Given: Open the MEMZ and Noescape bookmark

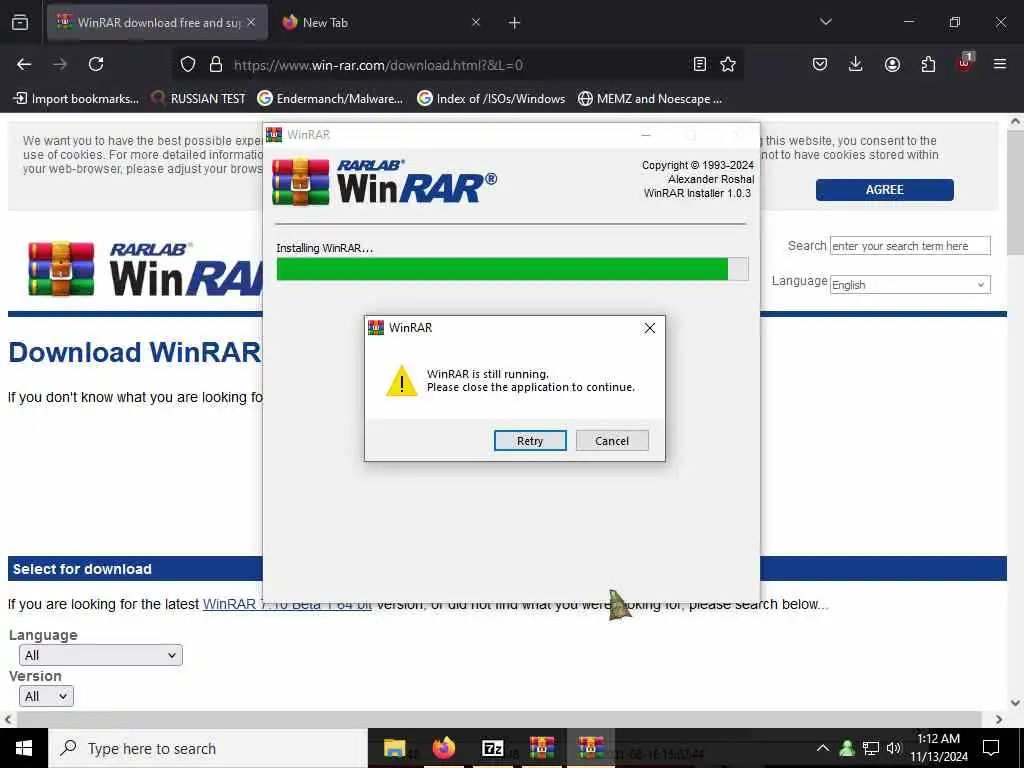Looking at the screenshot, I should [x=650, y=99].
